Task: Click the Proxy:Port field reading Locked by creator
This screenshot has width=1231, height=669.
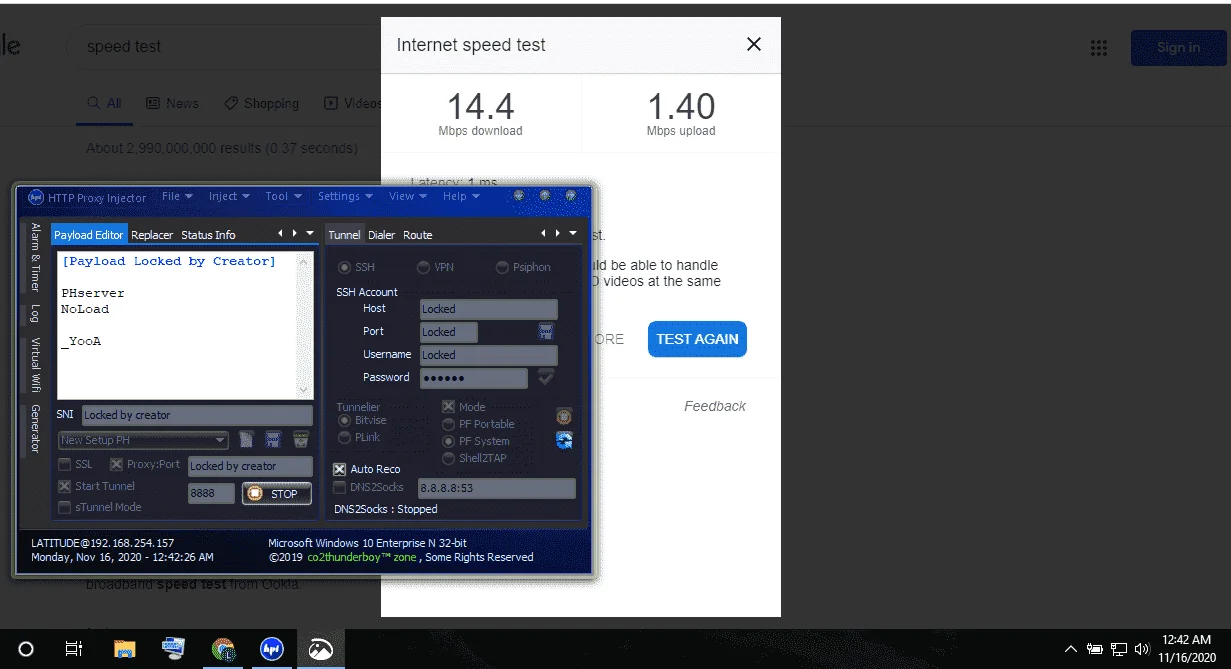Action: click(250, 466)
